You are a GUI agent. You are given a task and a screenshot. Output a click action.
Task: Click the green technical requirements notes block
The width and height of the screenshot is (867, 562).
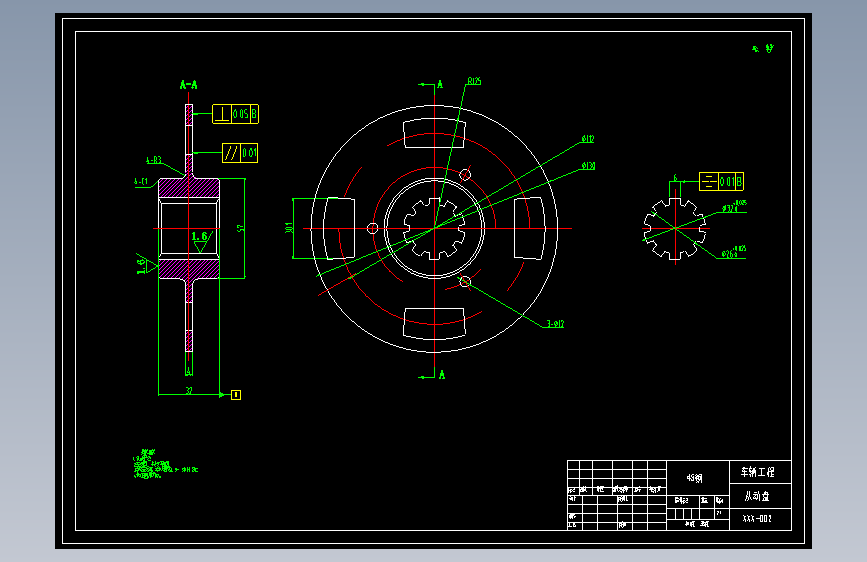pyautogui.click(x=165, y=464)
